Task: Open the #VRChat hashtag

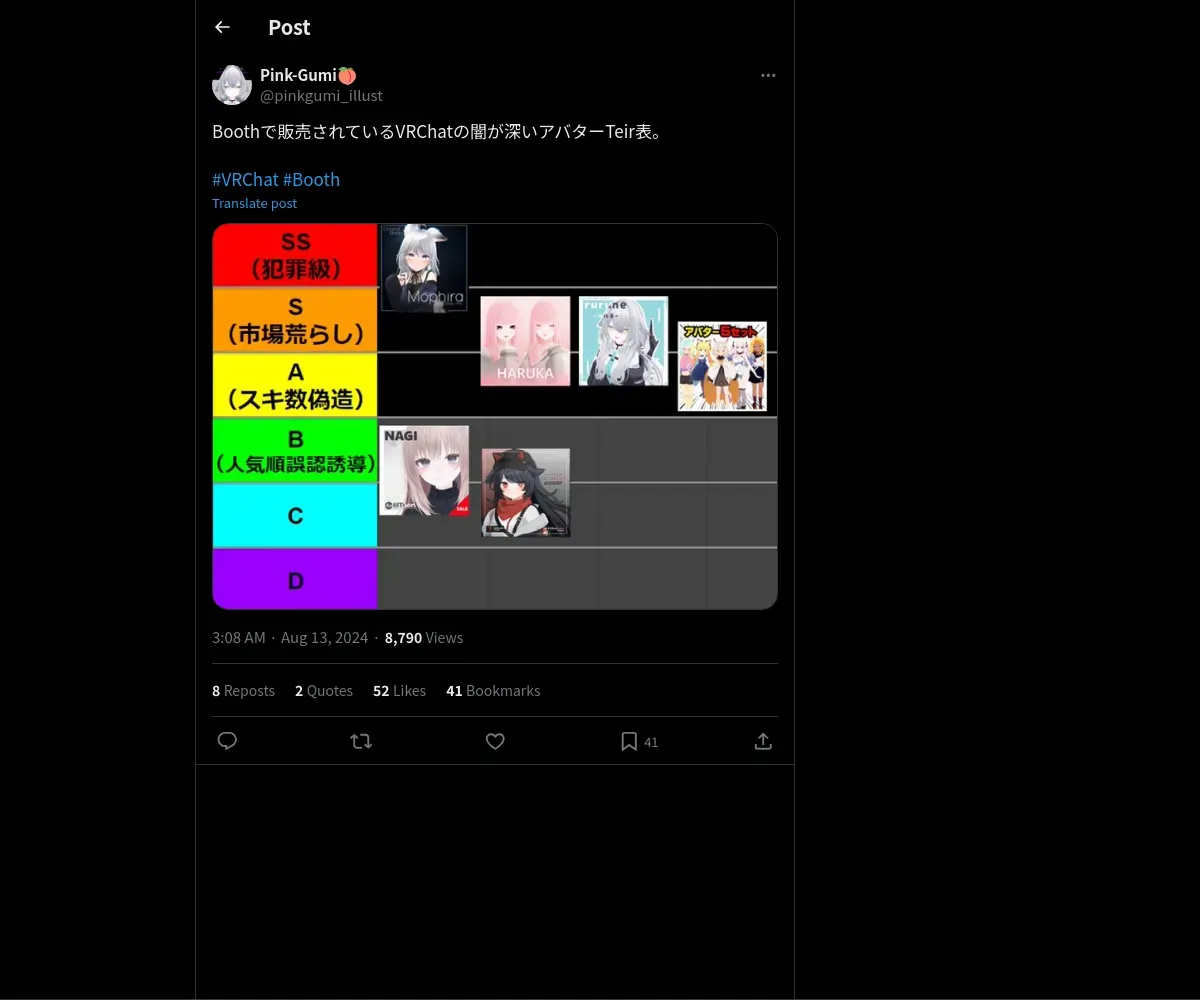Action: pyautogui.click(x=245, y=179)
